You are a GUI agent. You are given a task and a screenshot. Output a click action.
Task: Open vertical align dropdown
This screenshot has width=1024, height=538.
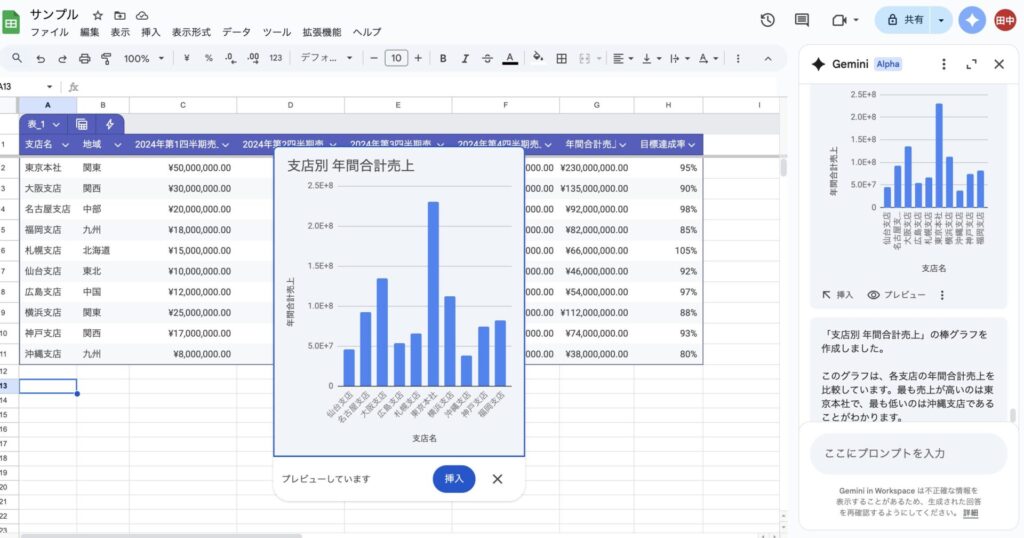[x=651, y=58]
